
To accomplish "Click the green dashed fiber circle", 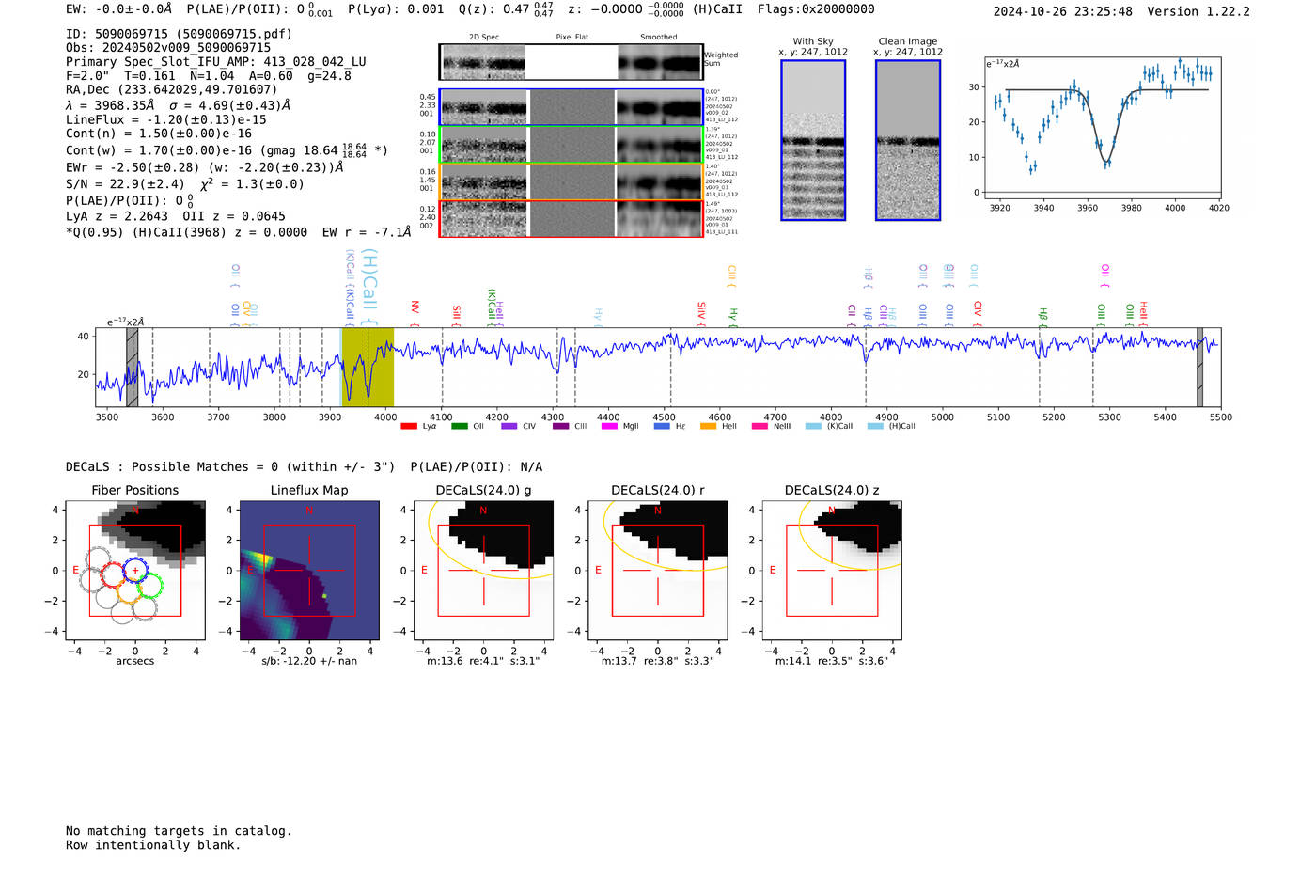I will [x=149, y=587].
